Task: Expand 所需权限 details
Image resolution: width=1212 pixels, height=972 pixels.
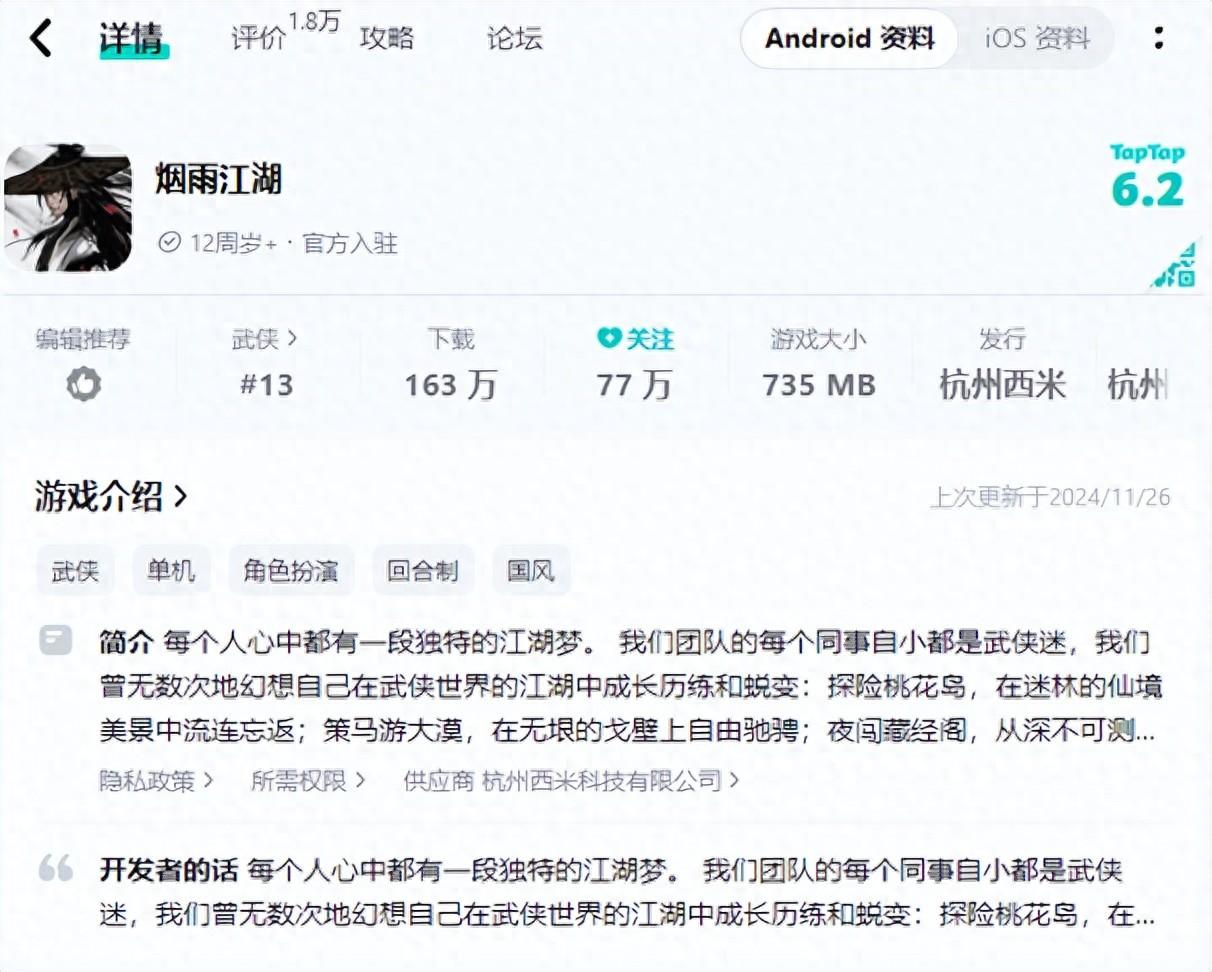Action: click(x=308, y=780)
